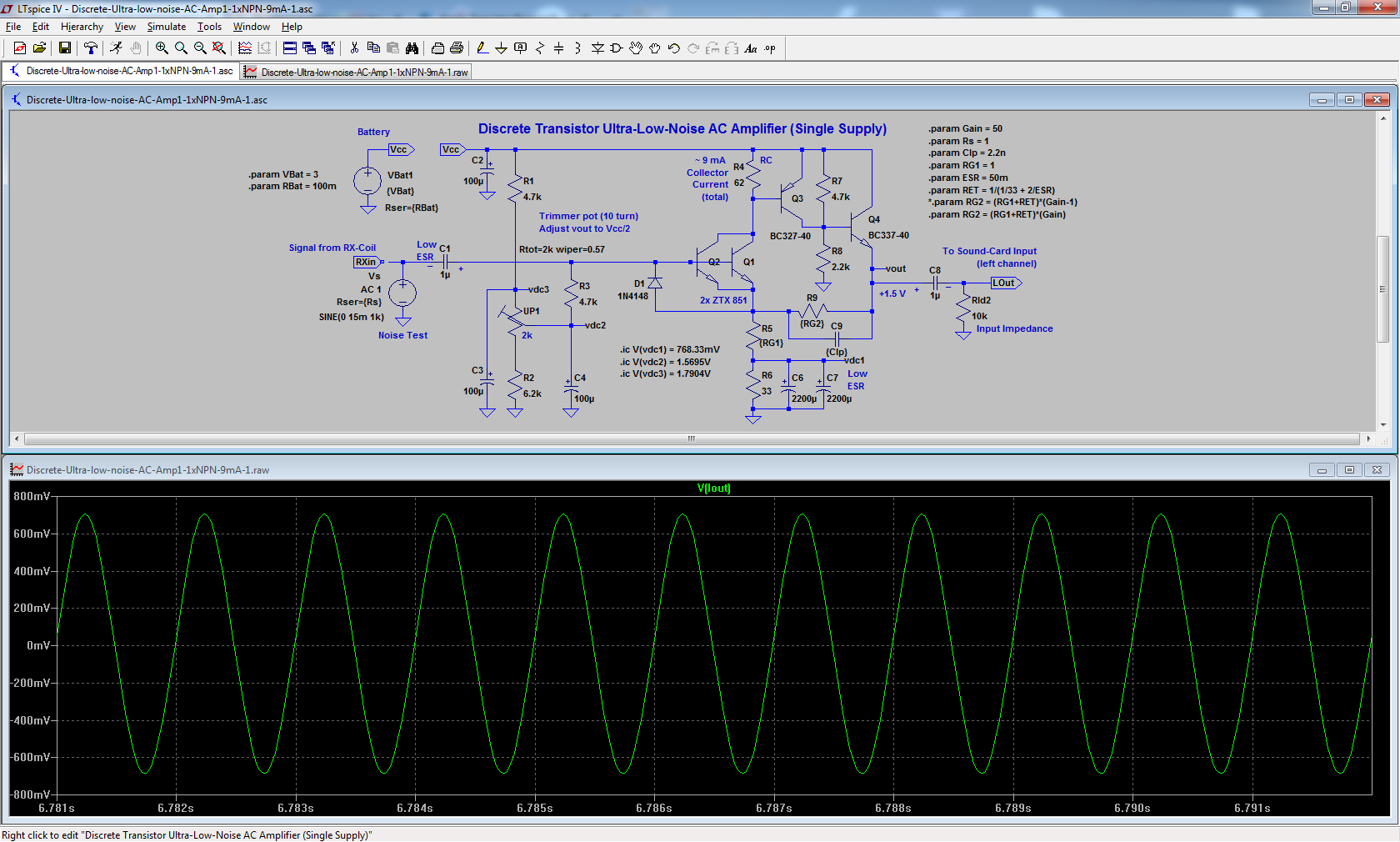
Task: Select the Drag hand tool
Action: (655, 48)
